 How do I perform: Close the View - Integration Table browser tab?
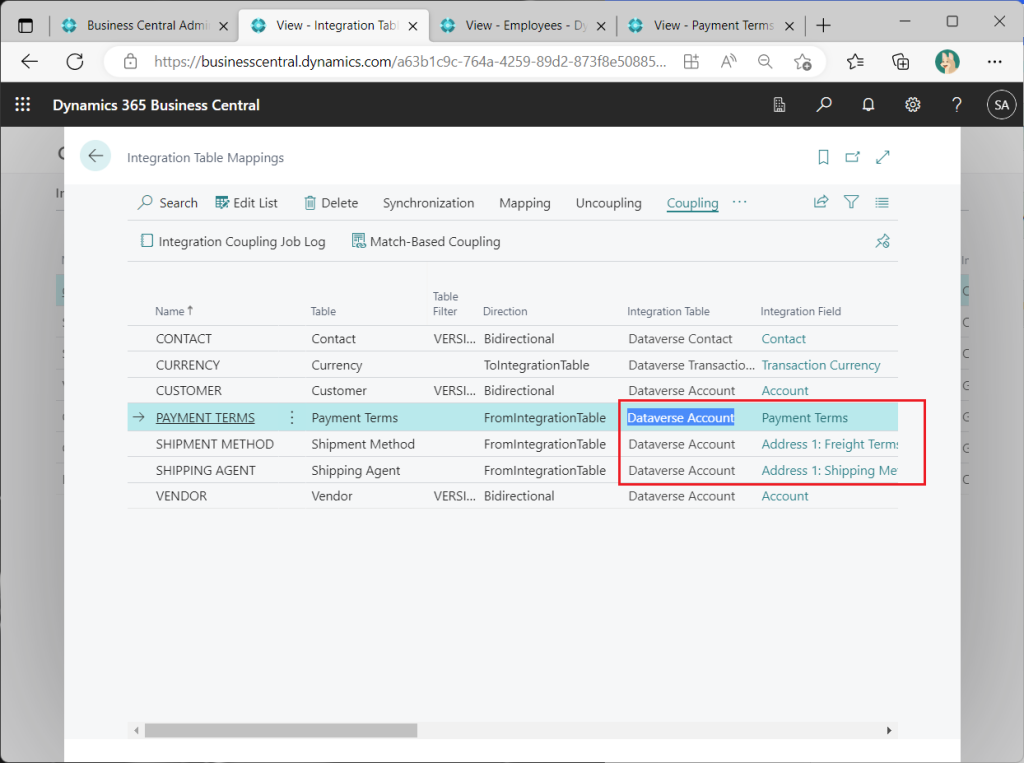(413, 26)
